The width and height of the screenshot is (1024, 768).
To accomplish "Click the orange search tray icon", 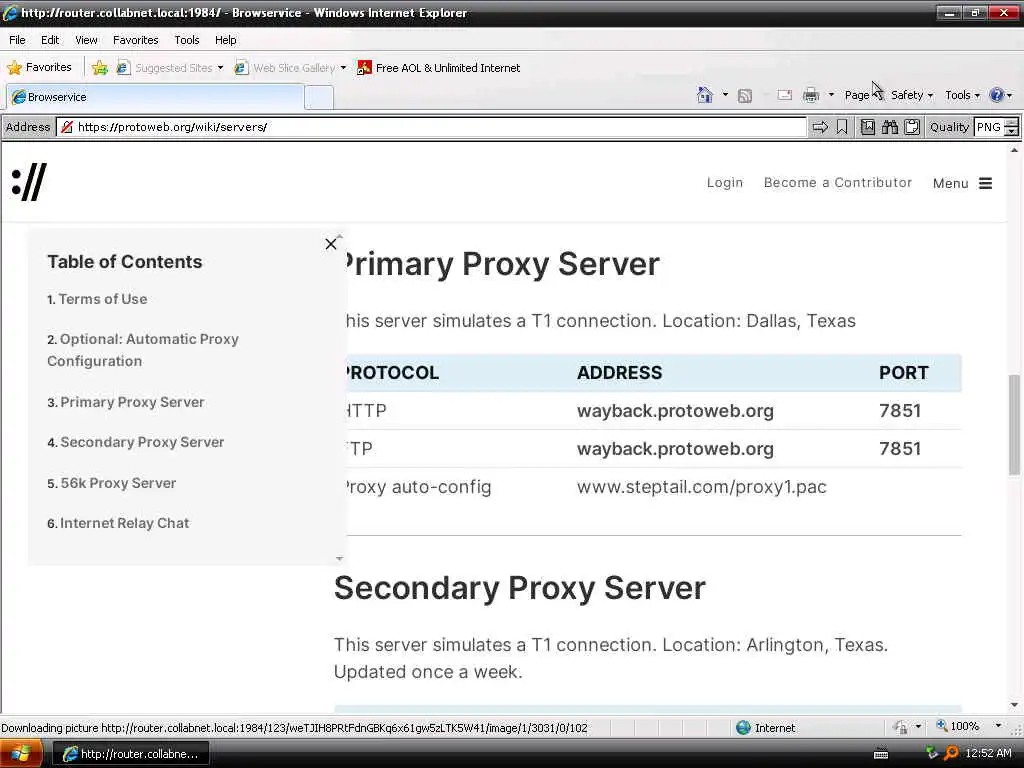I will point(952,754).
